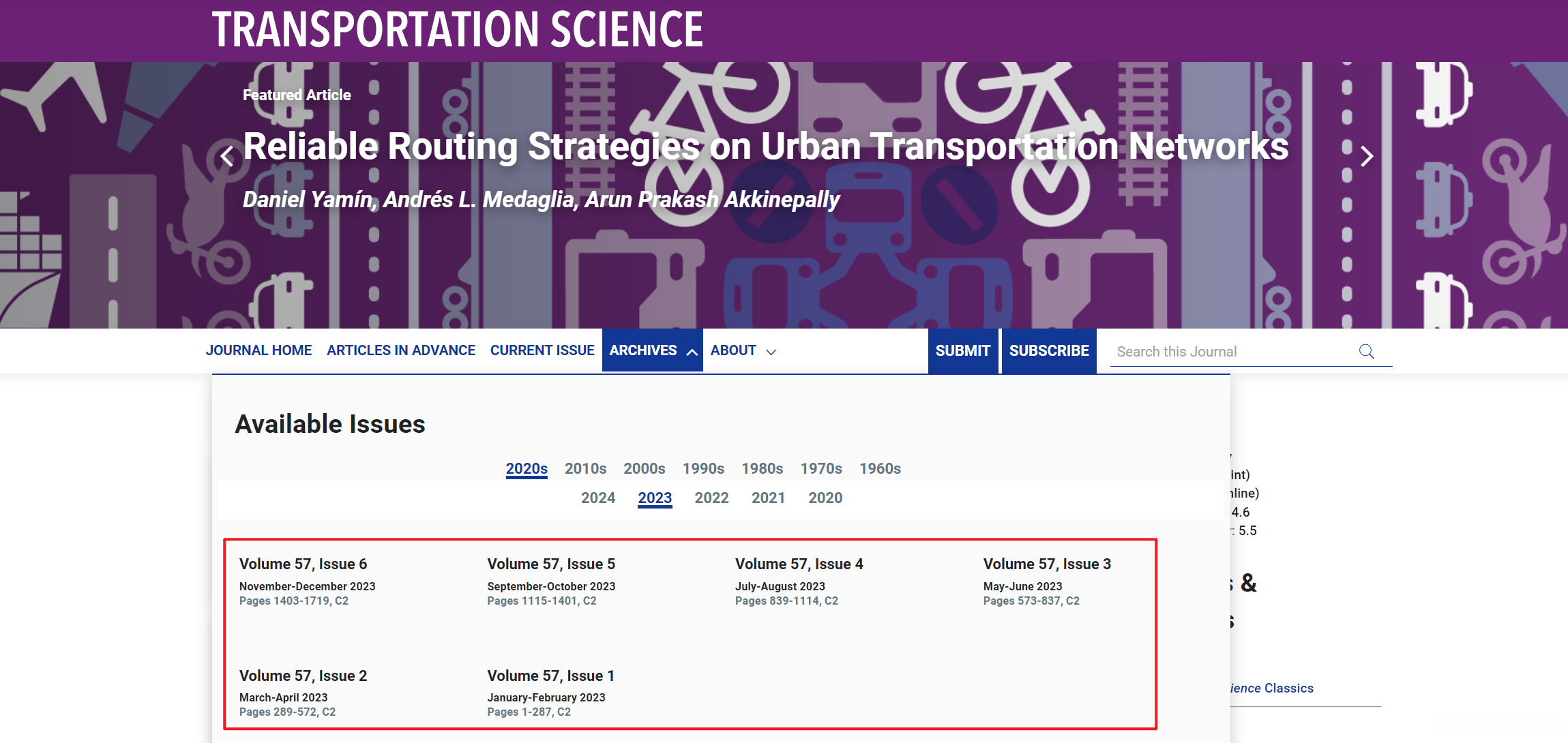Go to previous featured article arrow

227,157
